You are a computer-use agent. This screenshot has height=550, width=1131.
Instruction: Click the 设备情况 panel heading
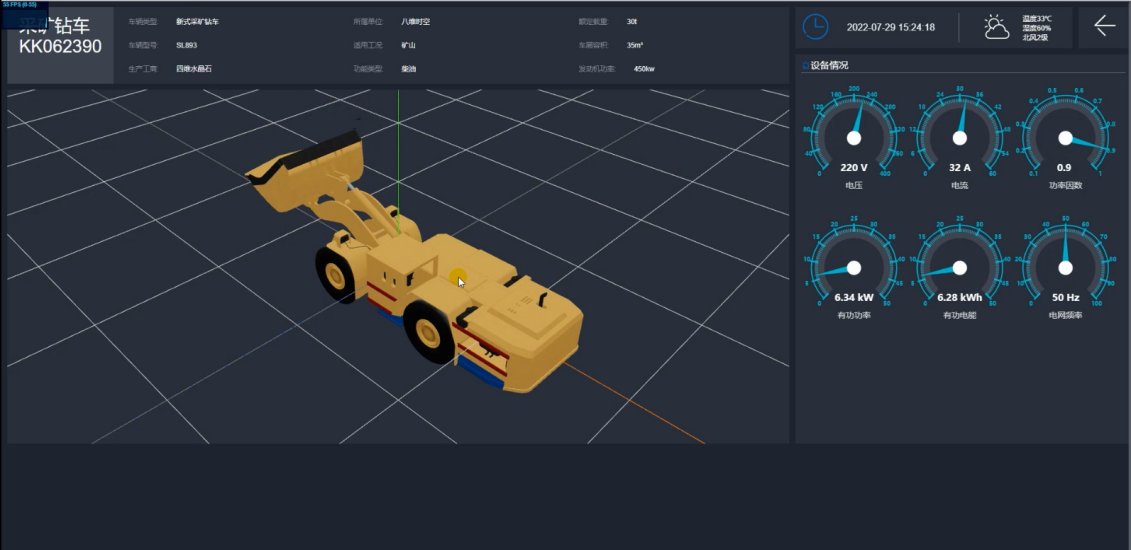coord(830,66)
